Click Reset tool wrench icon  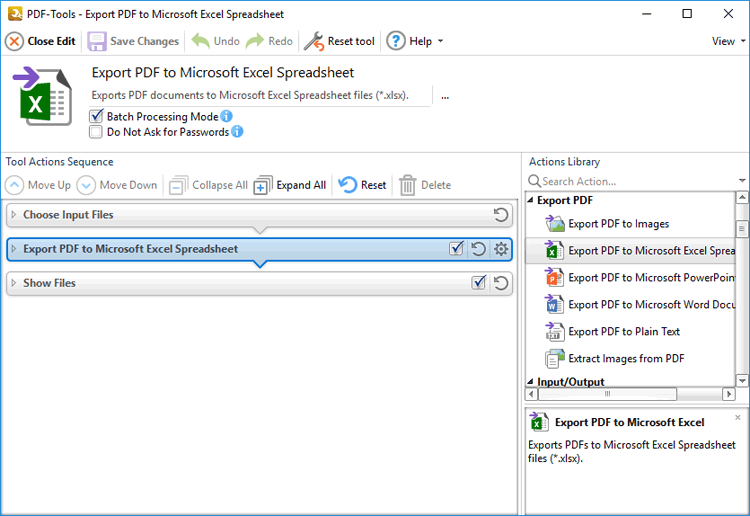[x=314, y=42]
